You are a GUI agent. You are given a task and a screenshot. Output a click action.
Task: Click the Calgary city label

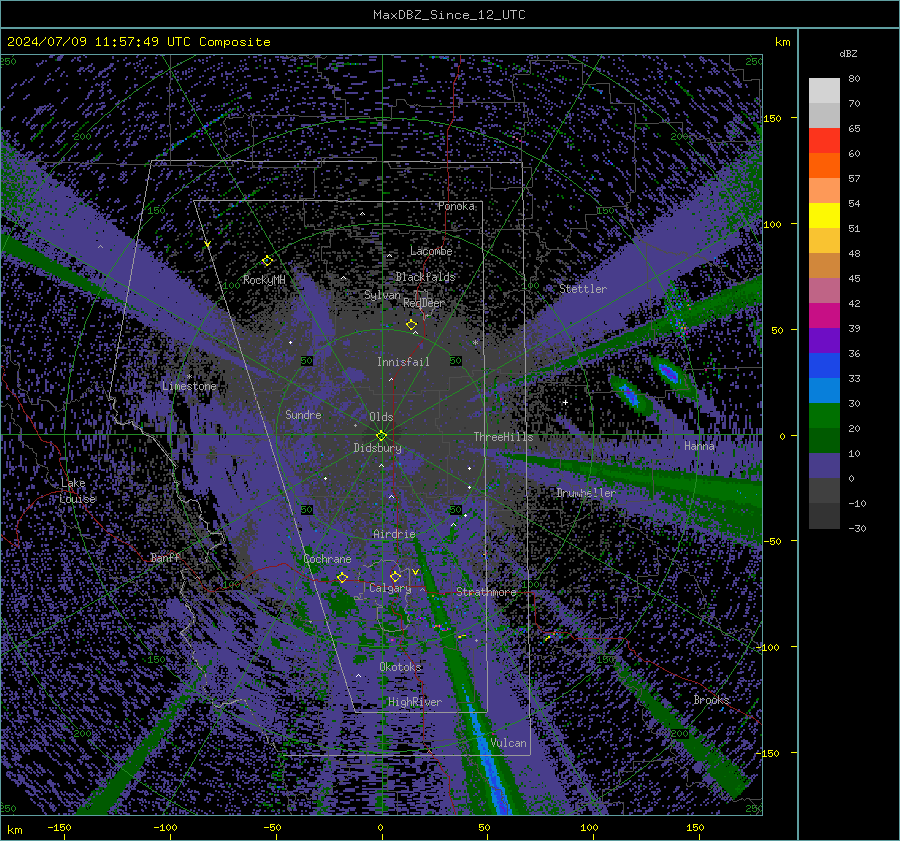click(390, 588)
